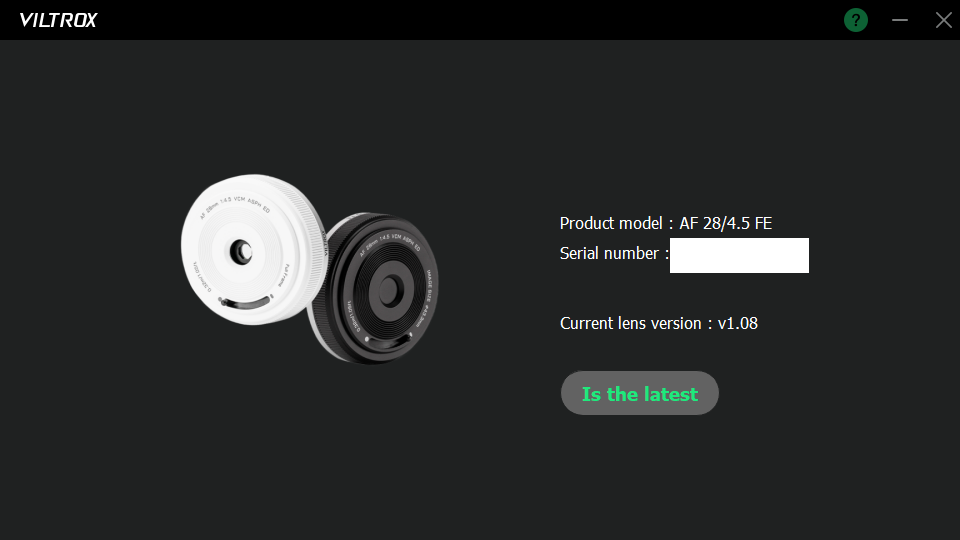The height and width of the screenshot is (540, 960).
Task: Click the empty black title bar area
Action: [465, 20]
